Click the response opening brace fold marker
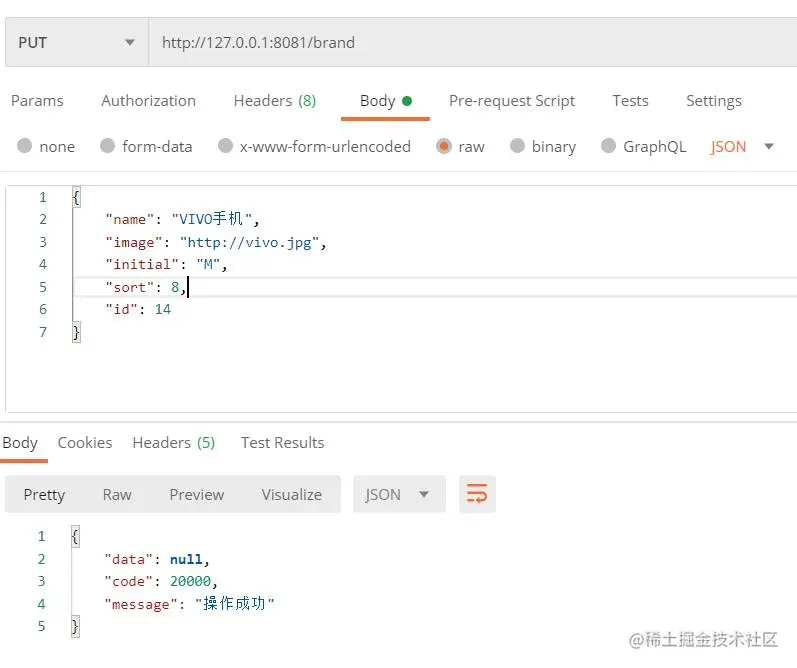797x668 pixels. tap(75, 536)
